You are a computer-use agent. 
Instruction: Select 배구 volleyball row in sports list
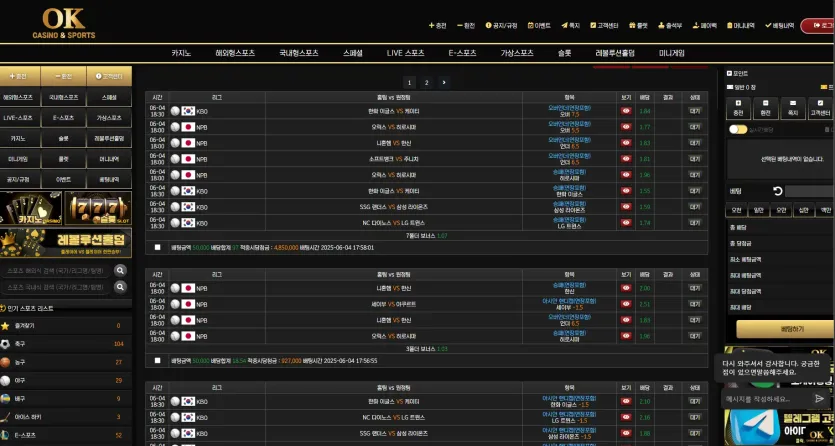point(66,399)
